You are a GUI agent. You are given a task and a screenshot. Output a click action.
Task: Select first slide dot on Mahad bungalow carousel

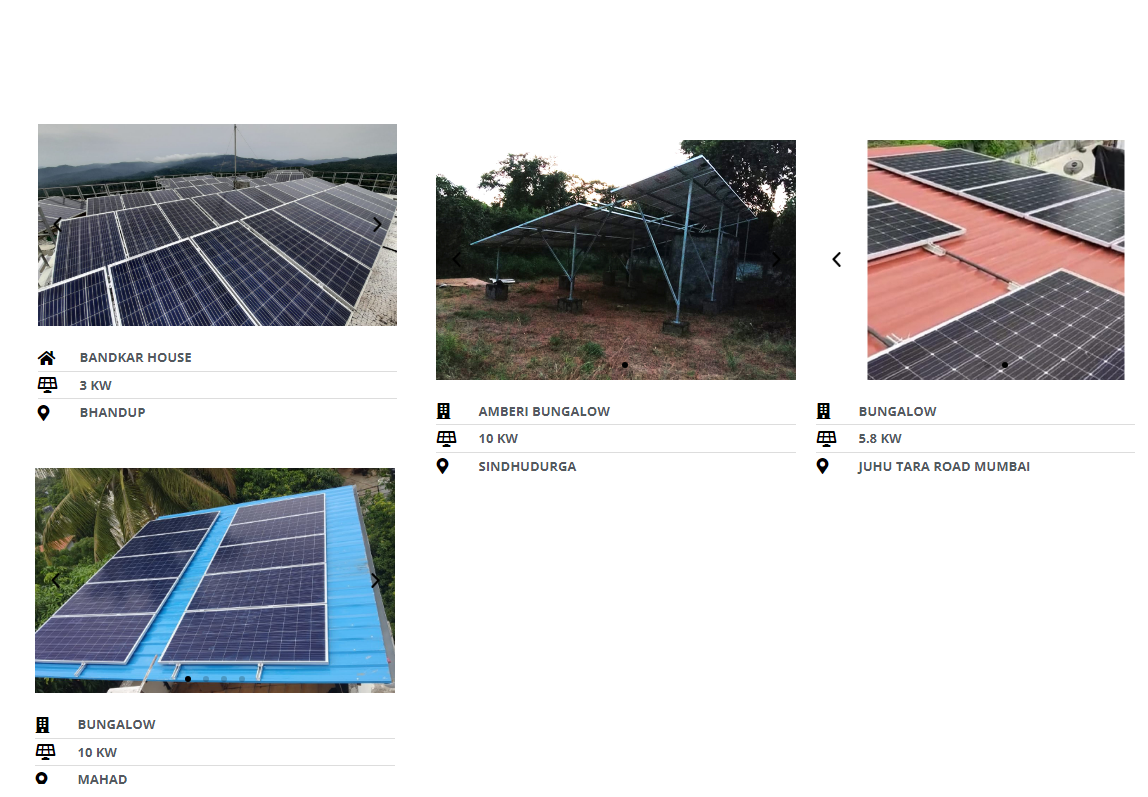pyautogui.click(x=188, y=679)
